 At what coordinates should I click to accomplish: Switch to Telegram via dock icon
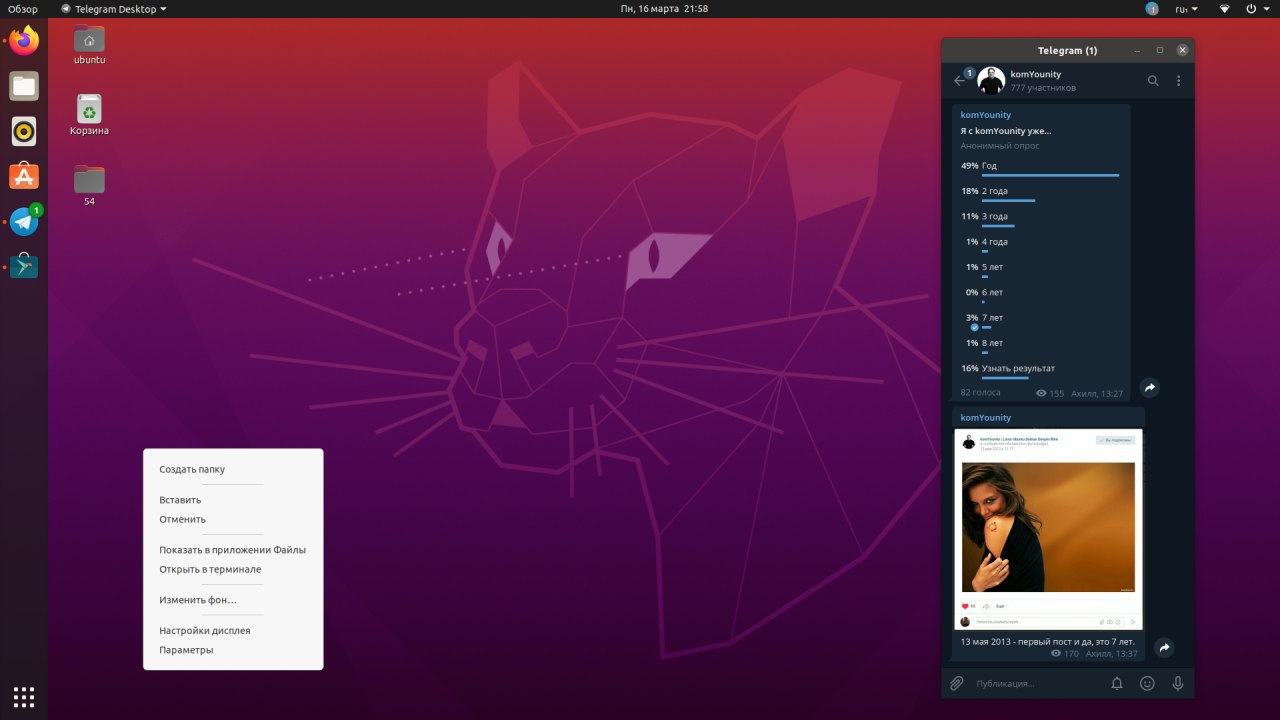click(24, 221)
